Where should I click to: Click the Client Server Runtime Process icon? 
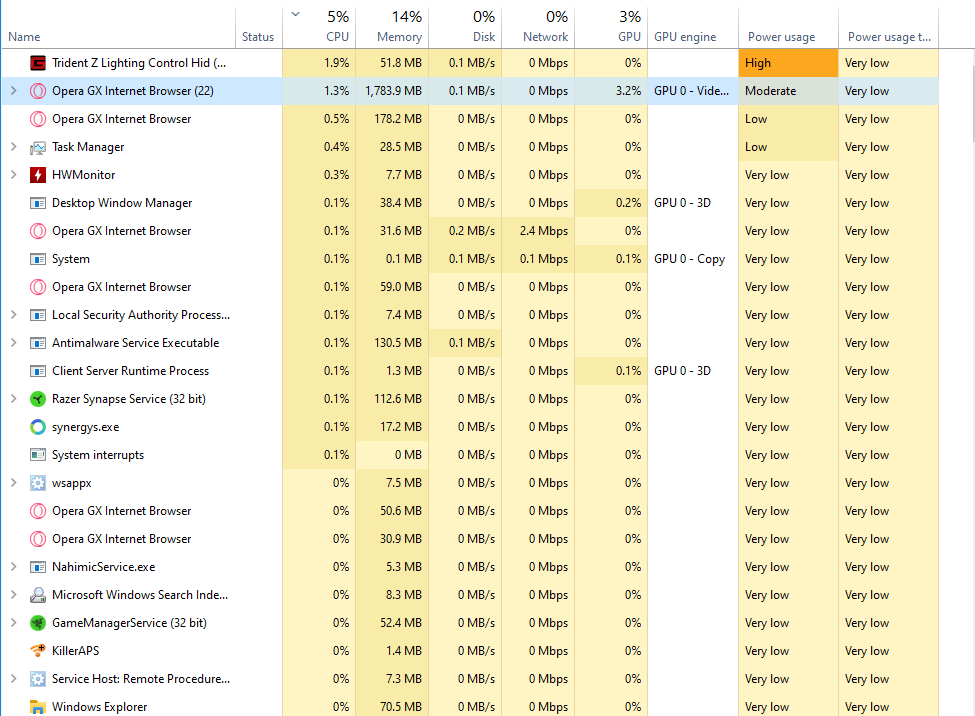point(38,371)
